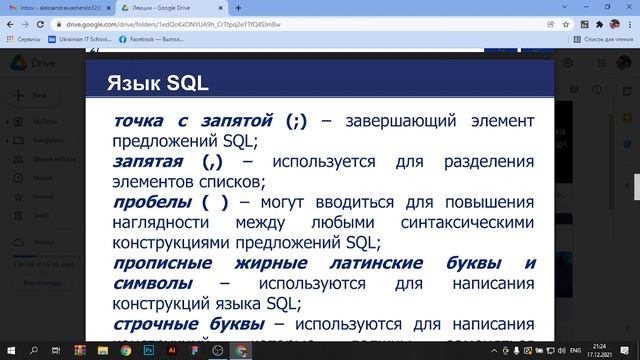640x360 pixels.
Task: Open clock and calendar flyout
Action: [599, 350]
